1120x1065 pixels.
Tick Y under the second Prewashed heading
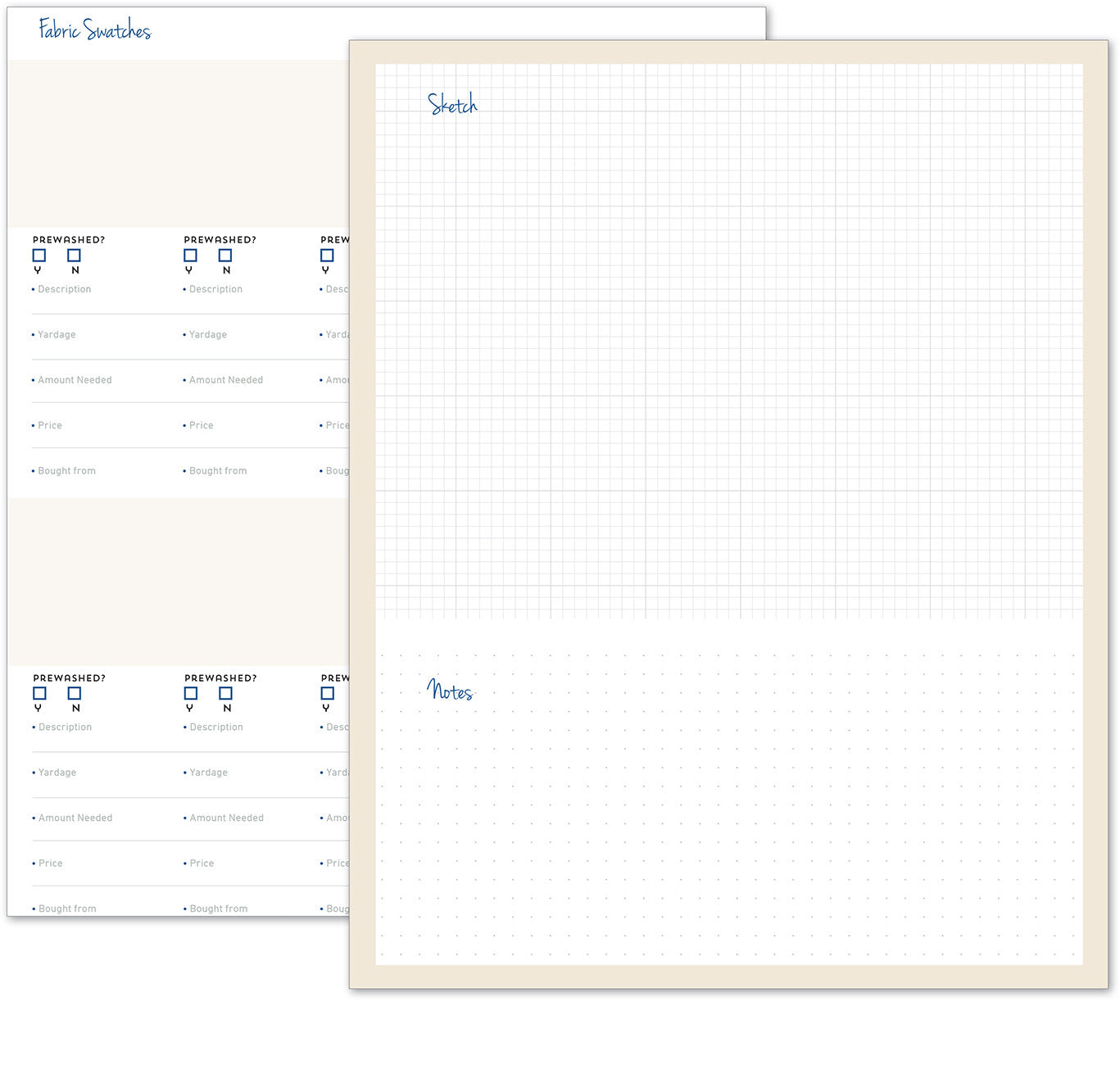tap(190, 256)
